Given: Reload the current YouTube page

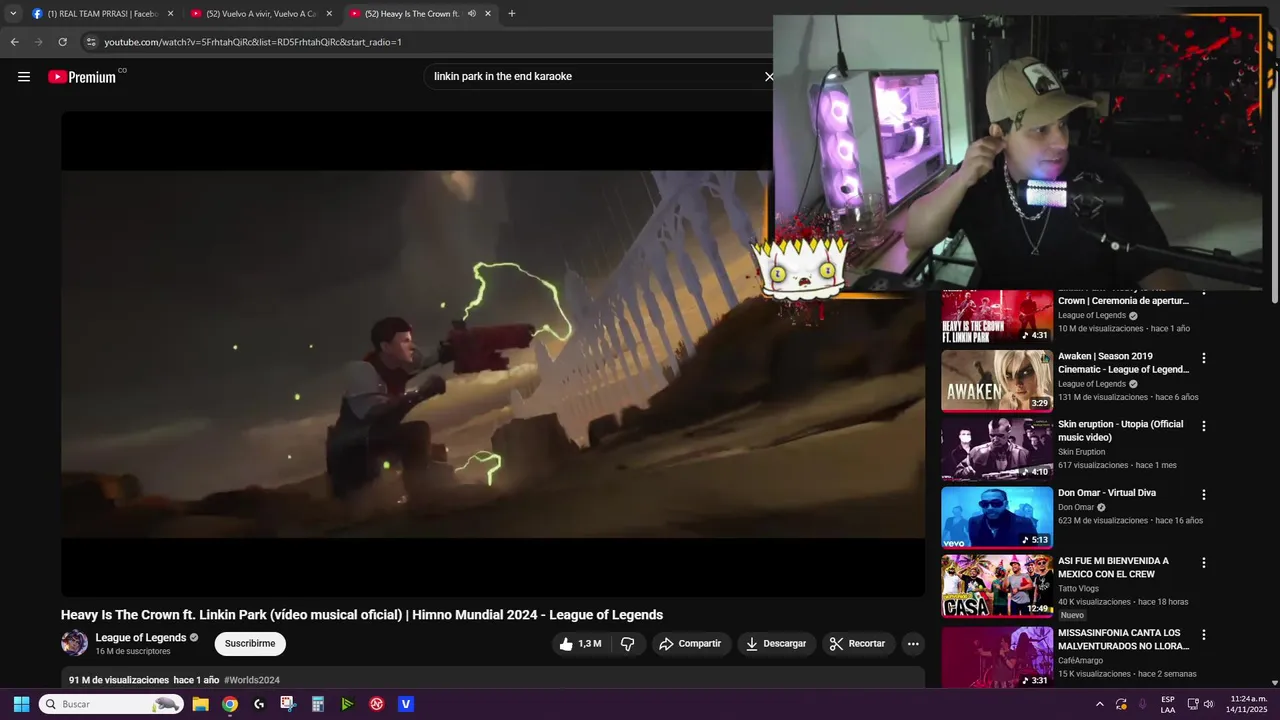Looking at the screenshot, I should tap(62, 42).
